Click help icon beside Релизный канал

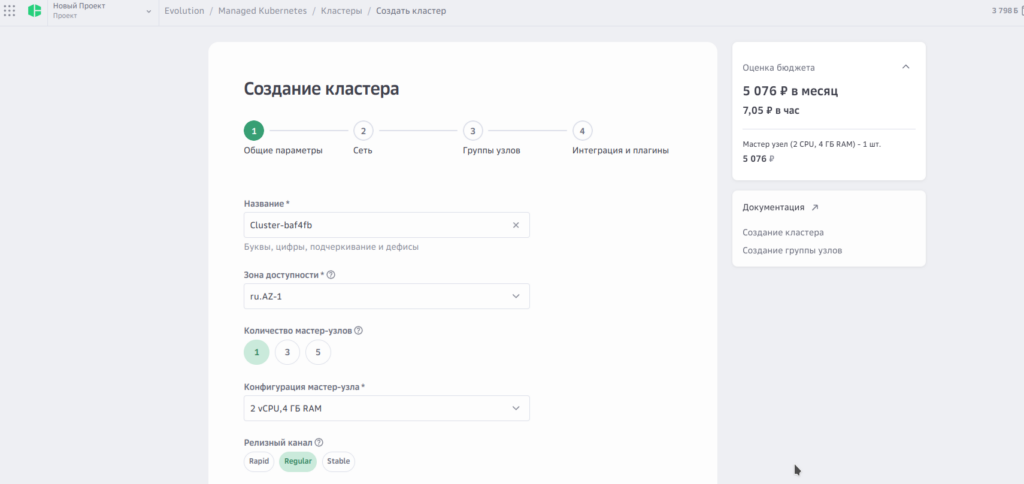[x=319, y=442]
